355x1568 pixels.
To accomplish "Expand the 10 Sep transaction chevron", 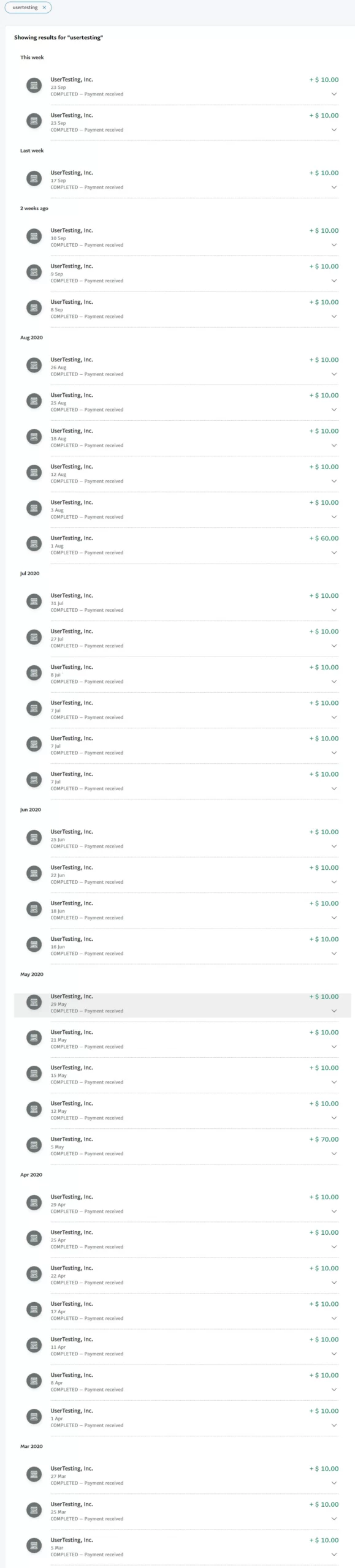I will click(334, 245).
